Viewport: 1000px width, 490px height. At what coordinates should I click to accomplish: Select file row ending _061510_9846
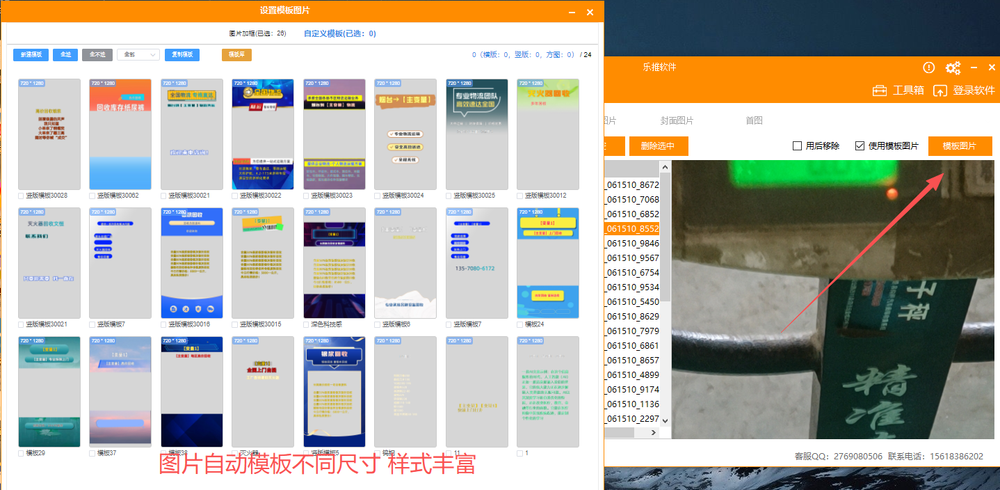(x=631, y=243)
